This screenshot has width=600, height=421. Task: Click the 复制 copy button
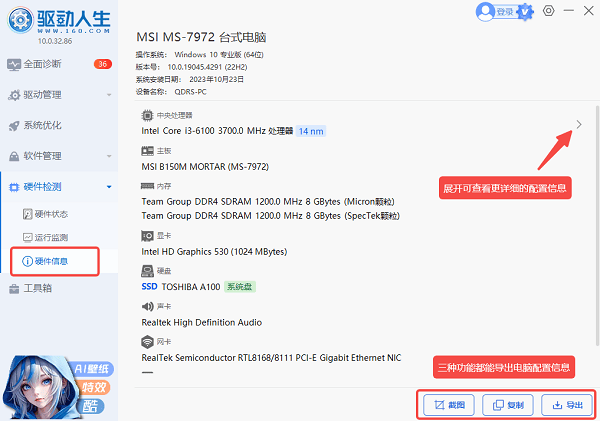coord(505,405)
